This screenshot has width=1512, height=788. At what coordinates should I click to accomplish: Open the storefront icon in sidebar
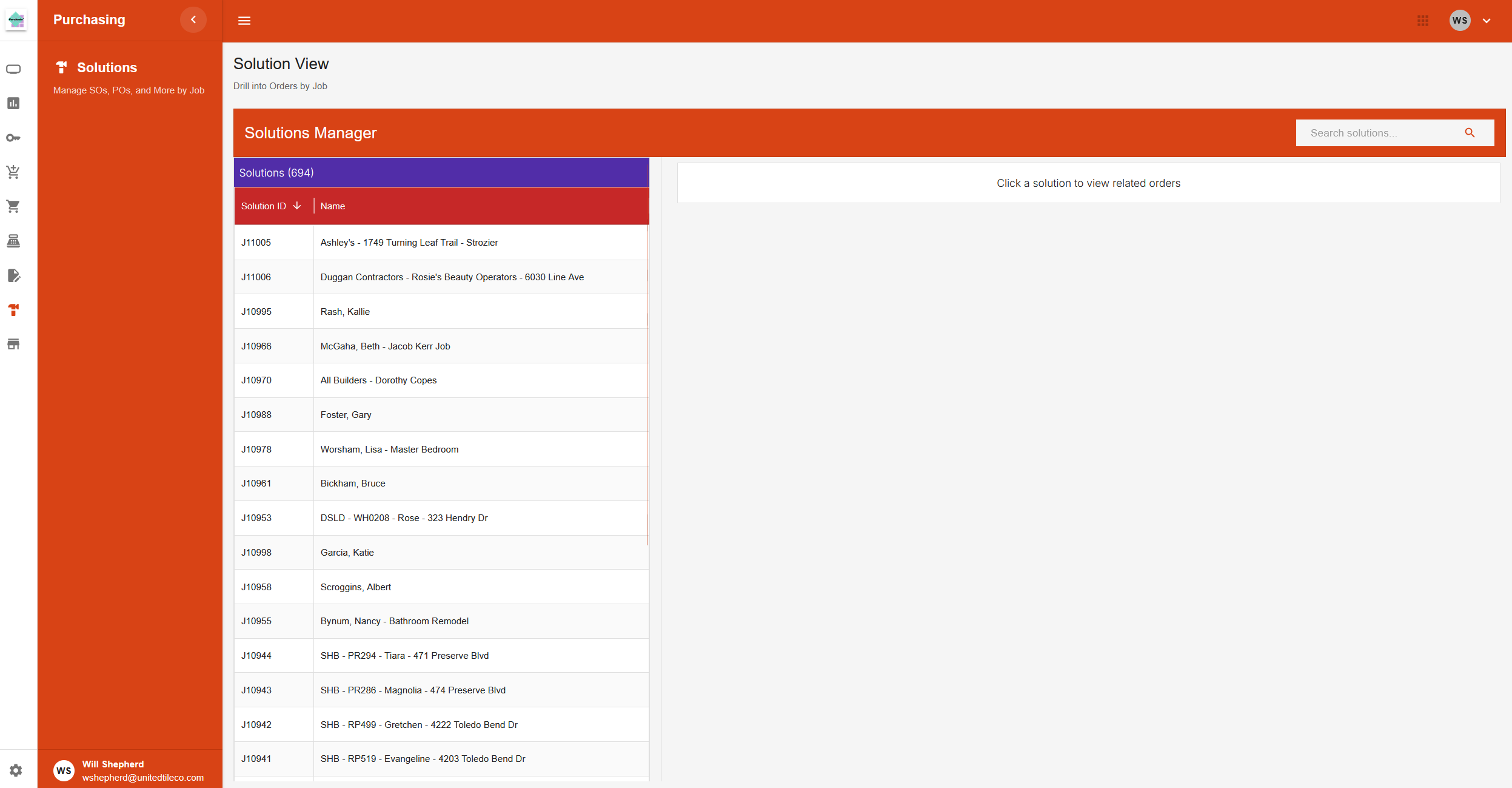coord(13,344)
